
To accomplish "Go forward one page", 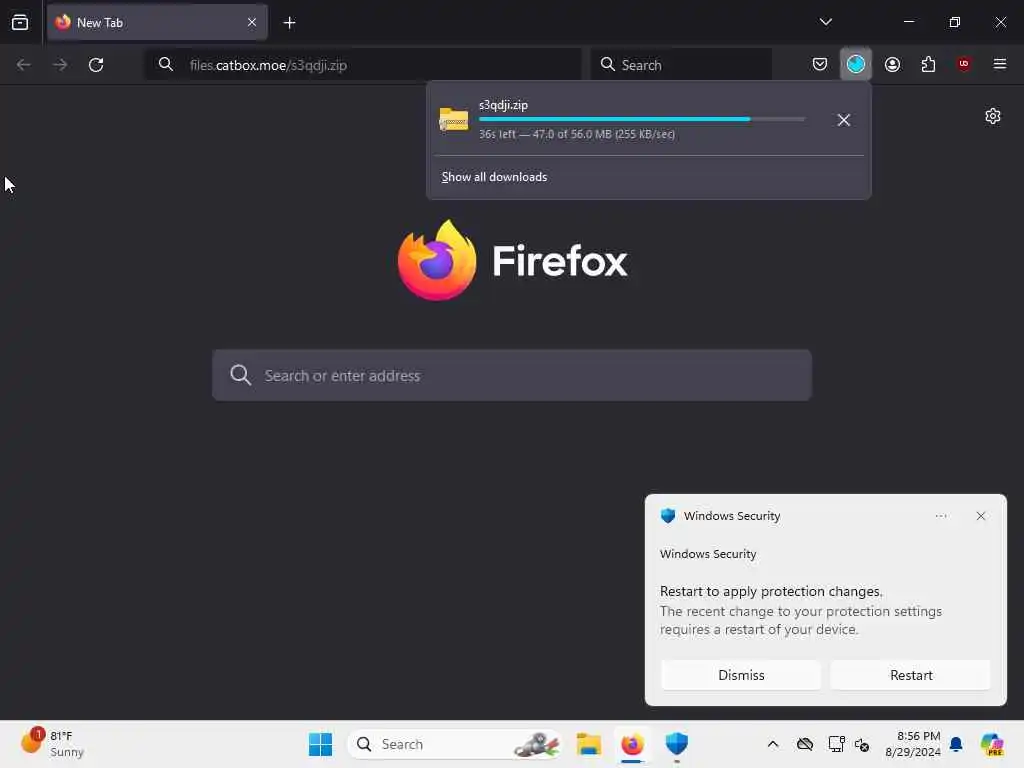I will pos(59,65).
